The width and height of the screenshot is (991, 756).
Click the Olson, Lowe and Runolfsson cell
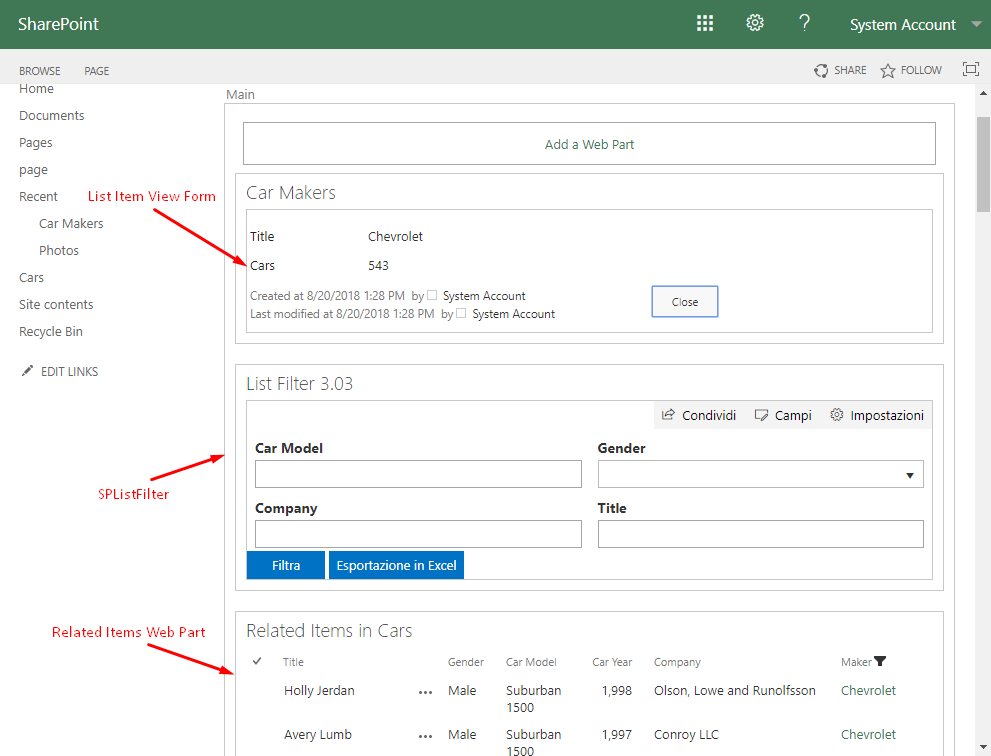point(734,691)
